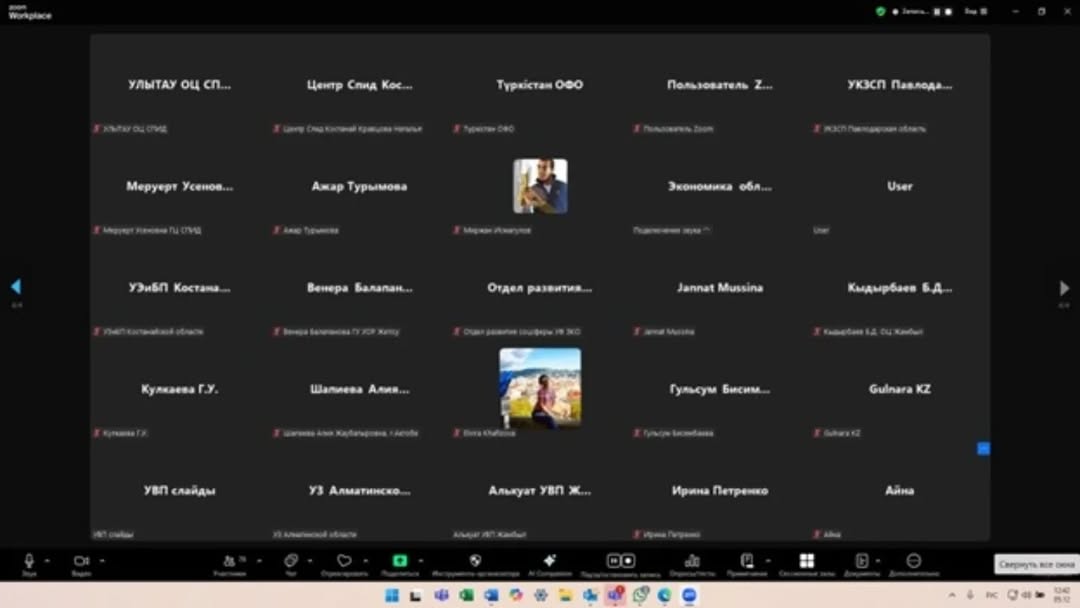Open the More options menu in the toolbar

point(913,561)
